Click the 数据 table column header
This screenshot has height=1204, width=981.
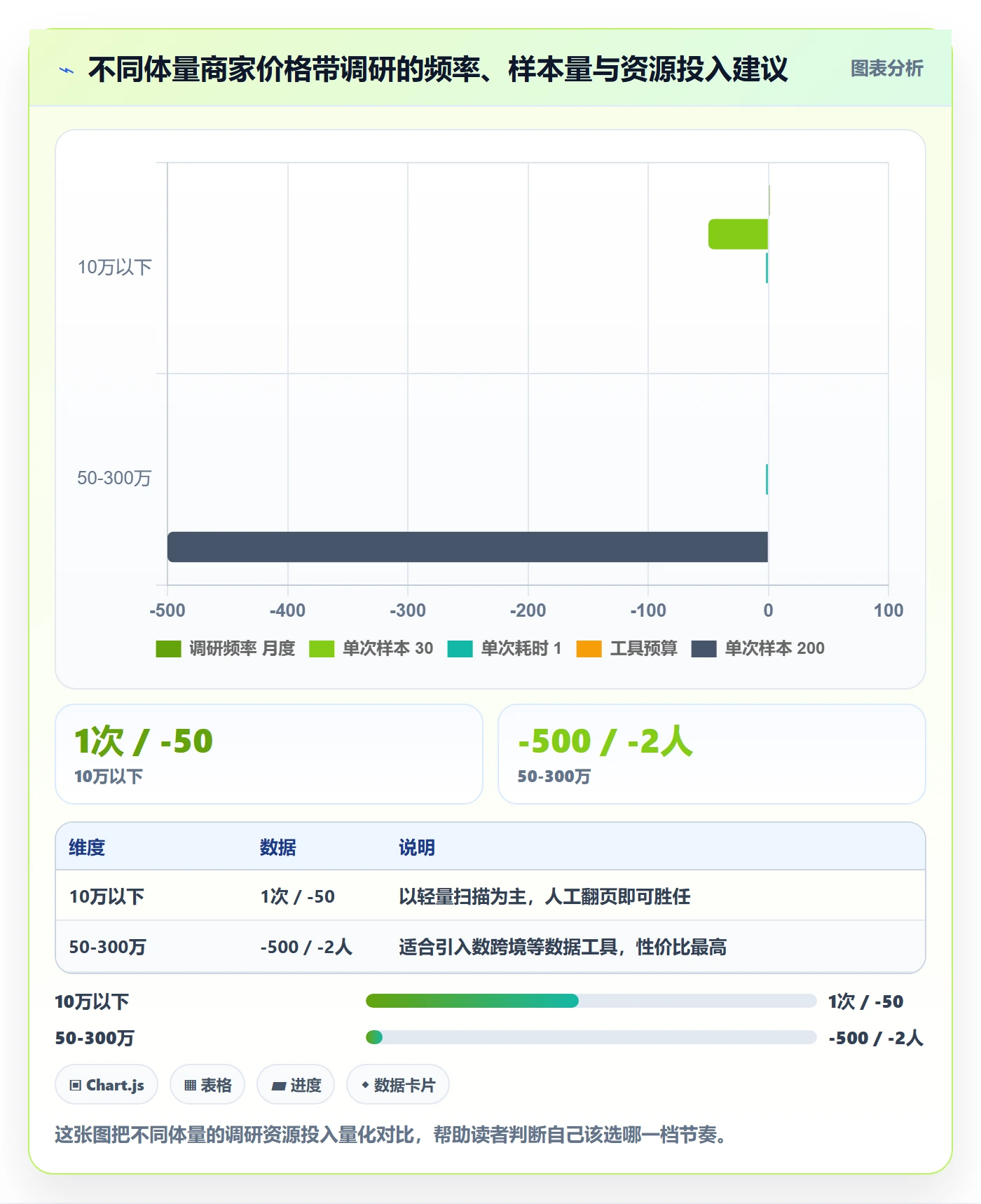[278, 847]
